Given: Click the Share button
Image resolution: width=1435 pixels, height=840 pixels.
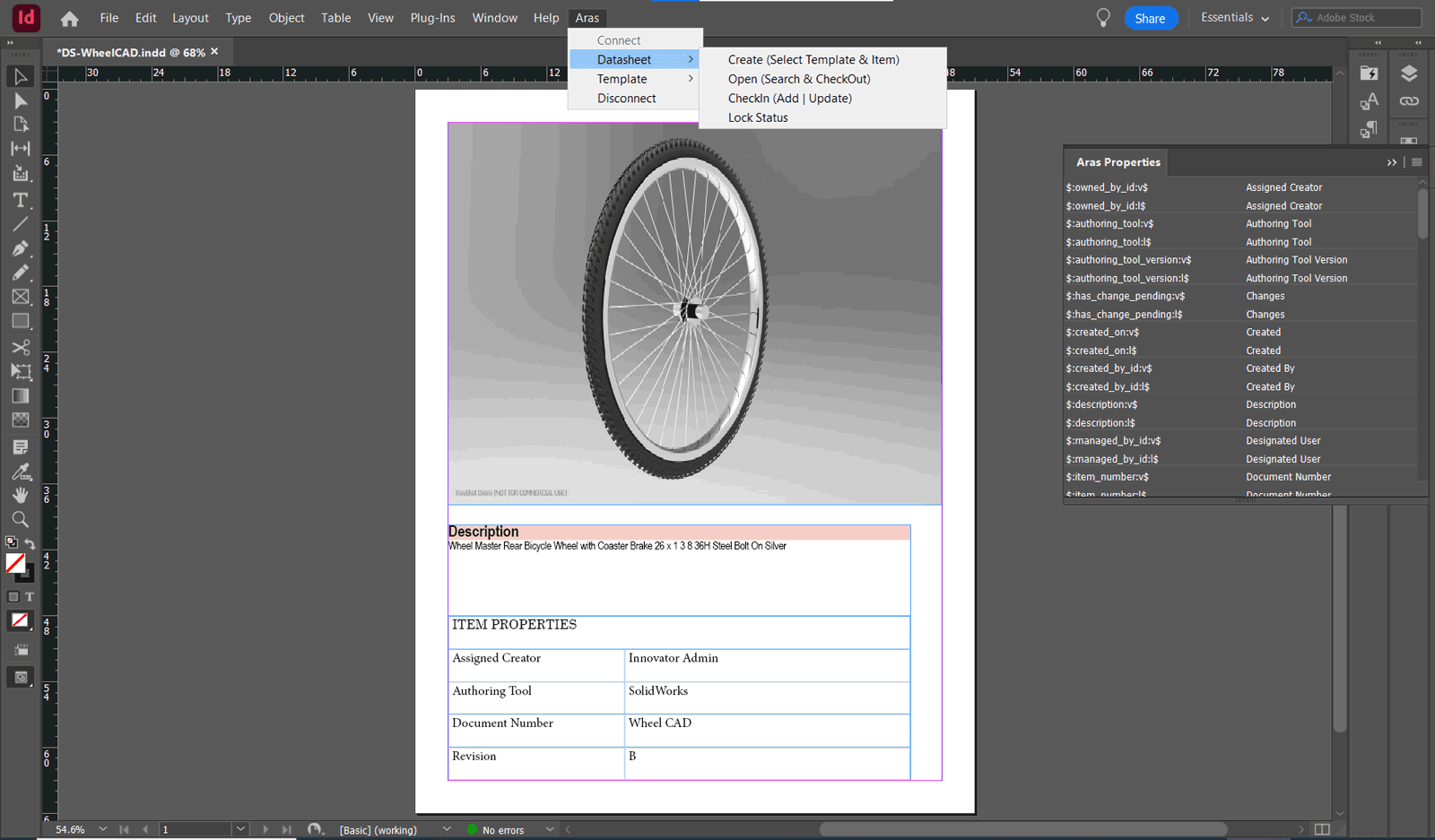Looking at the screenshot, I should click(1151, 18).
